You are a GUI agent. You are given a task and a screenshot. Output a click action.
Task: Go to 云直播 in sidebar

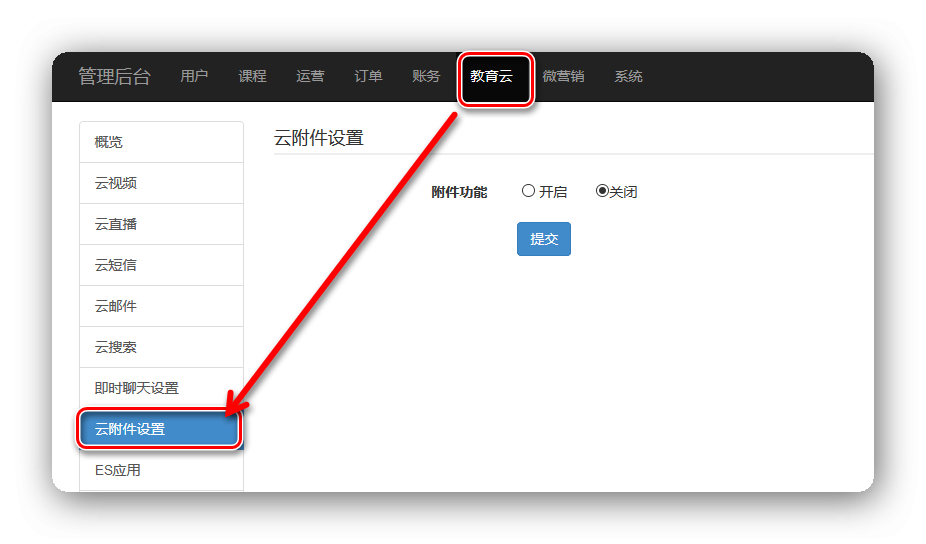160,224
